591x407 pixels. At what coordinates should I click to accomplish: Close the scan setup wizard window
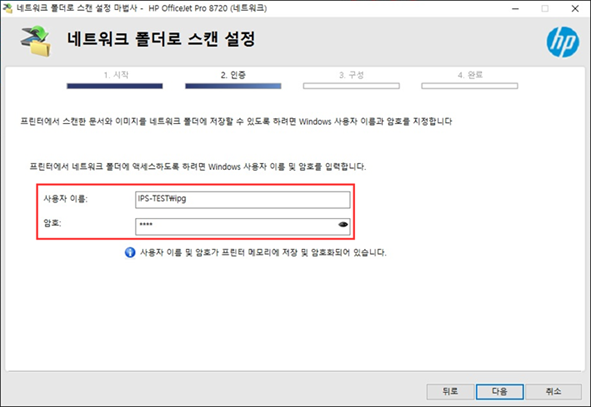[575, 8]
